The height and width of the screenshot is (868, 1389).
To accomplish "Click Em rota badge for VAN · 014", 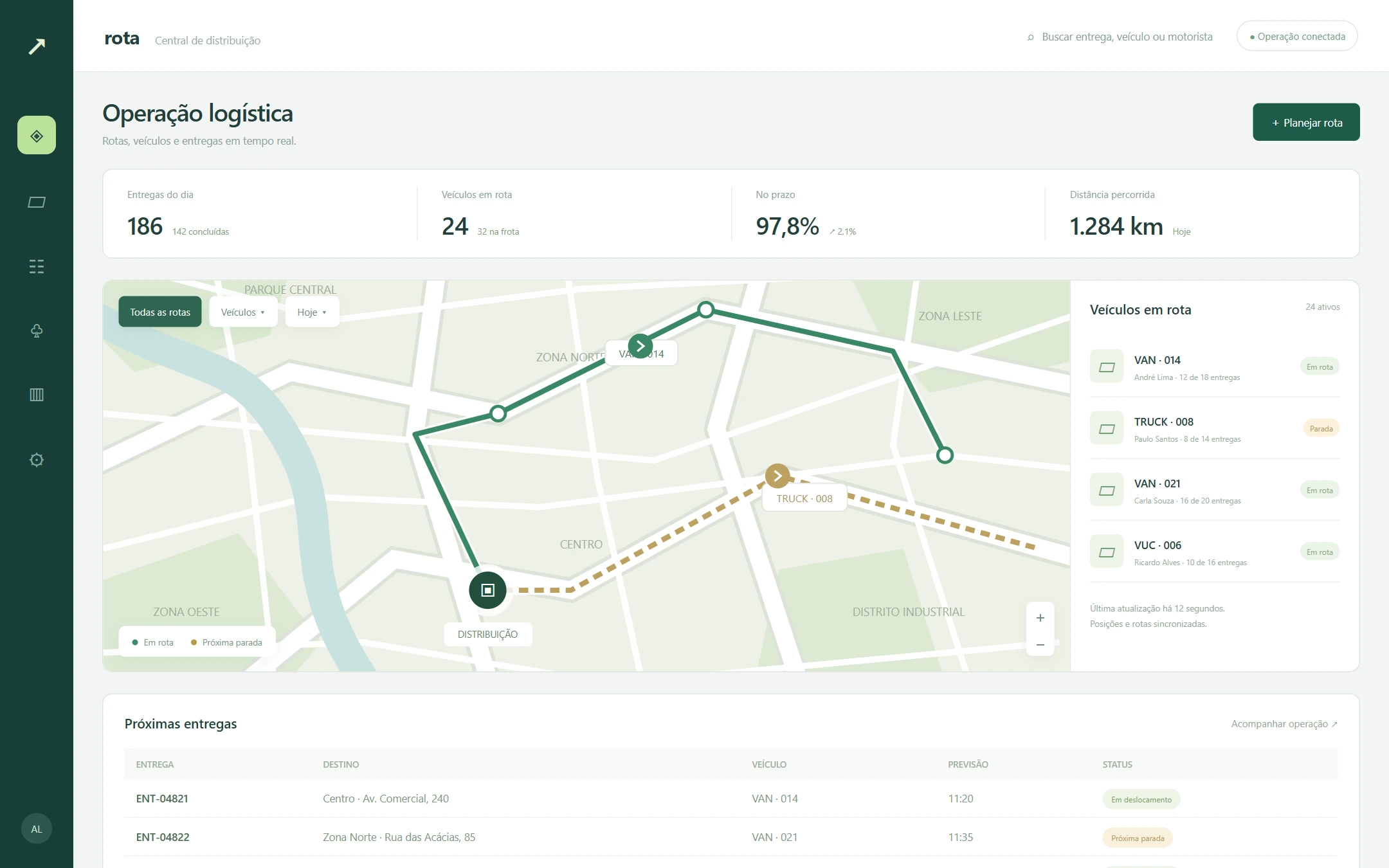I will click(x=1320, y=367).
